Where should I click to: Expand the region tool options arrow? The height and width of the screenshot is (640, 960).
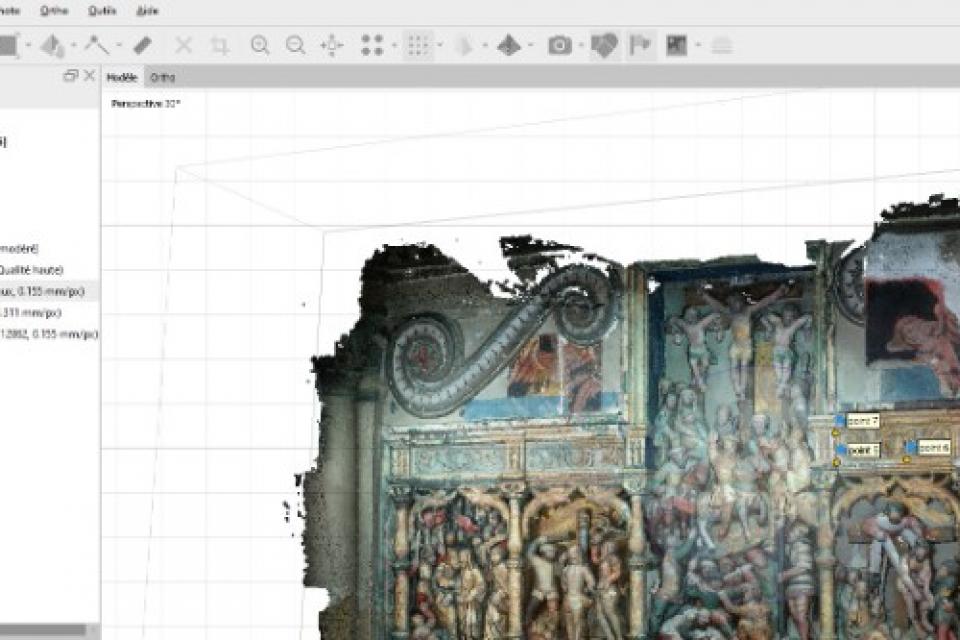tap(74, 45)
